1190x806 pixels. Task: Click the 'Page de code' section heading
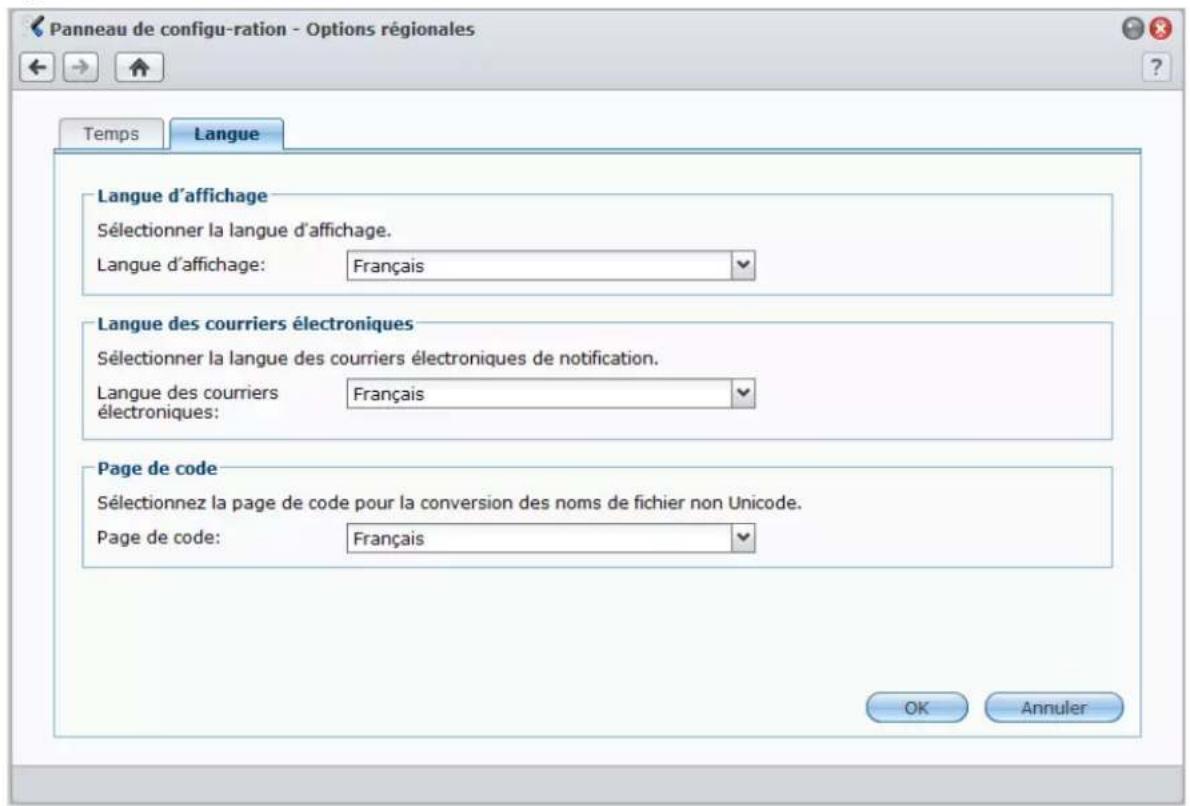coord(157,468)
